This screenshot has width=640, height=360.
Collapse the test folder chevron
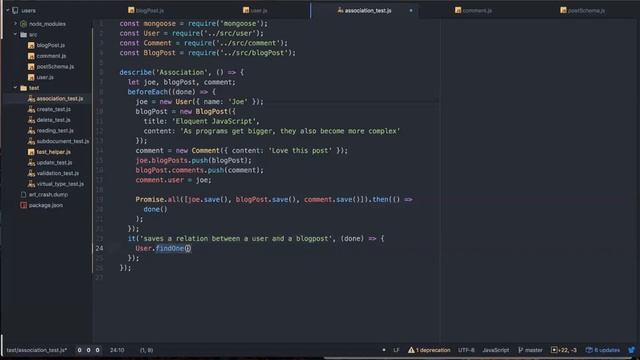(x=16, y=88)
